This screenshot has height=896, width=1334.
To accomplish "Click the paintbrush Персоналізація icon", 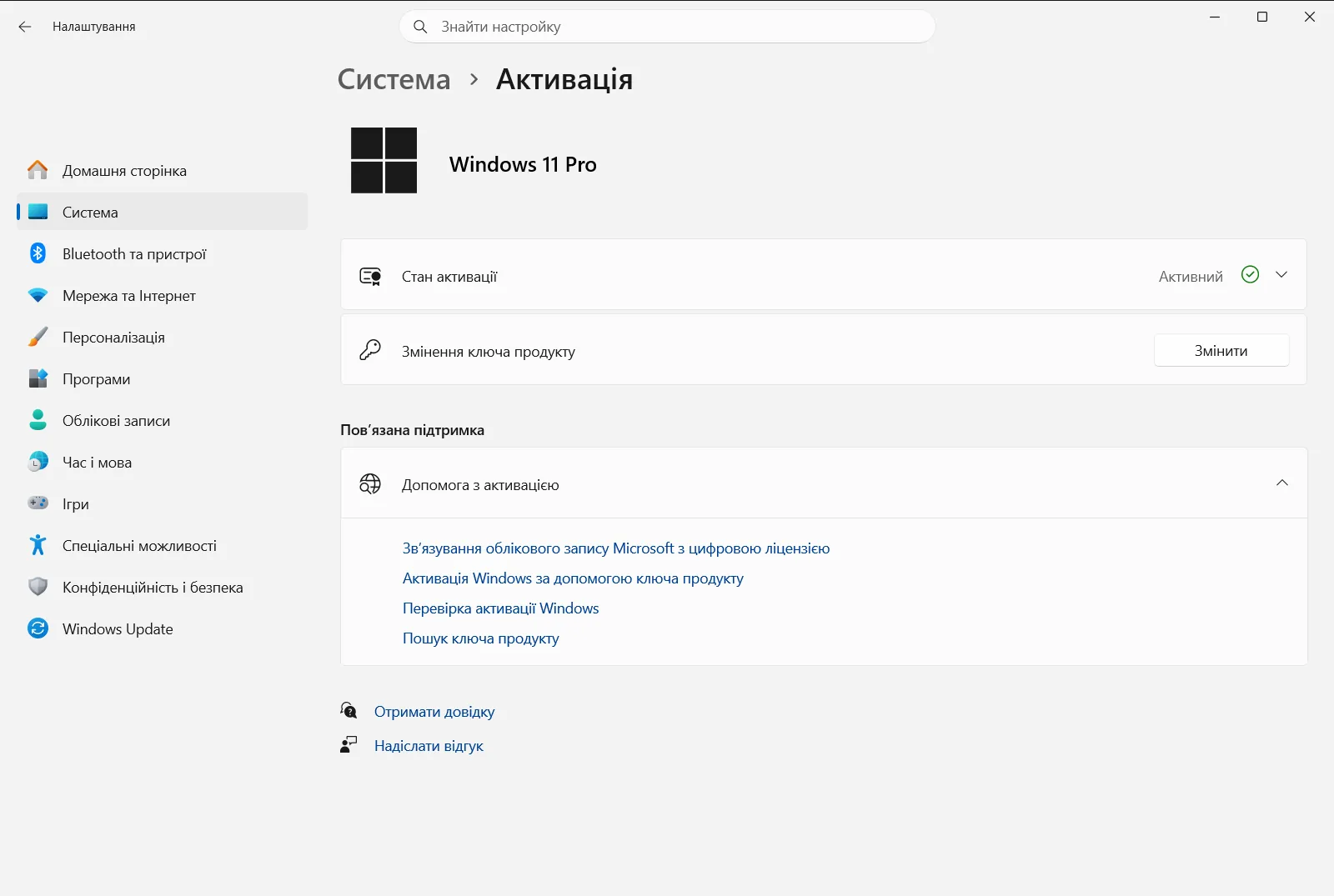I will tap(38, 337).
